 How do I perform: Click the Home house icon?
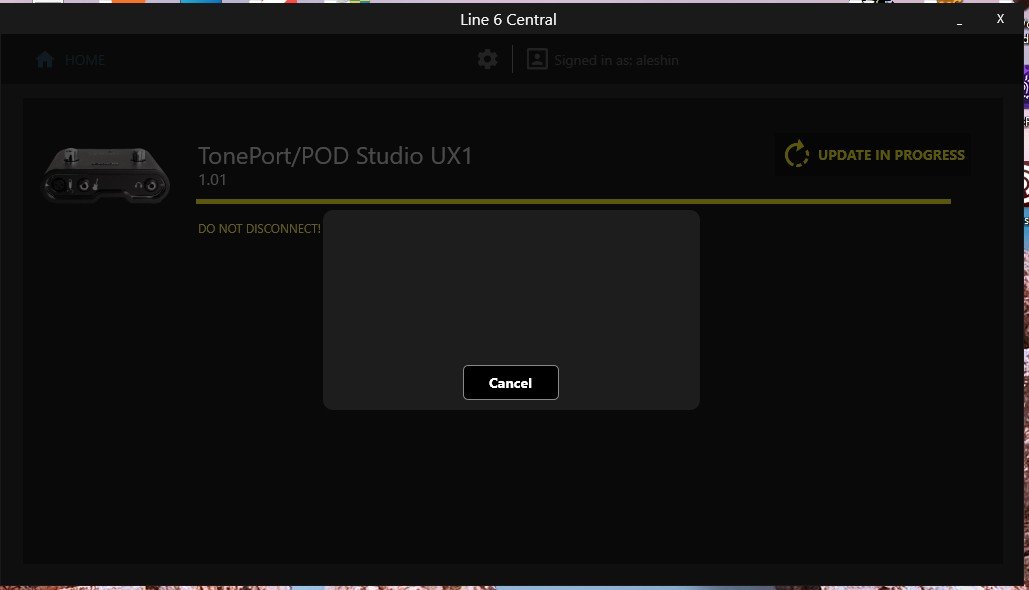pyautogui.click(x=45, y=60)
